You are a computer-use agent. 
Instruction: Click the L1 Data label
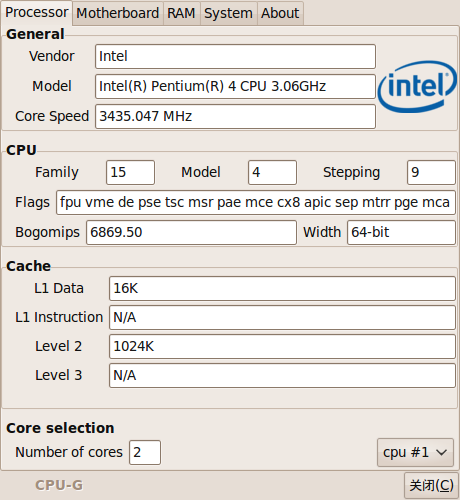(59, 288)
